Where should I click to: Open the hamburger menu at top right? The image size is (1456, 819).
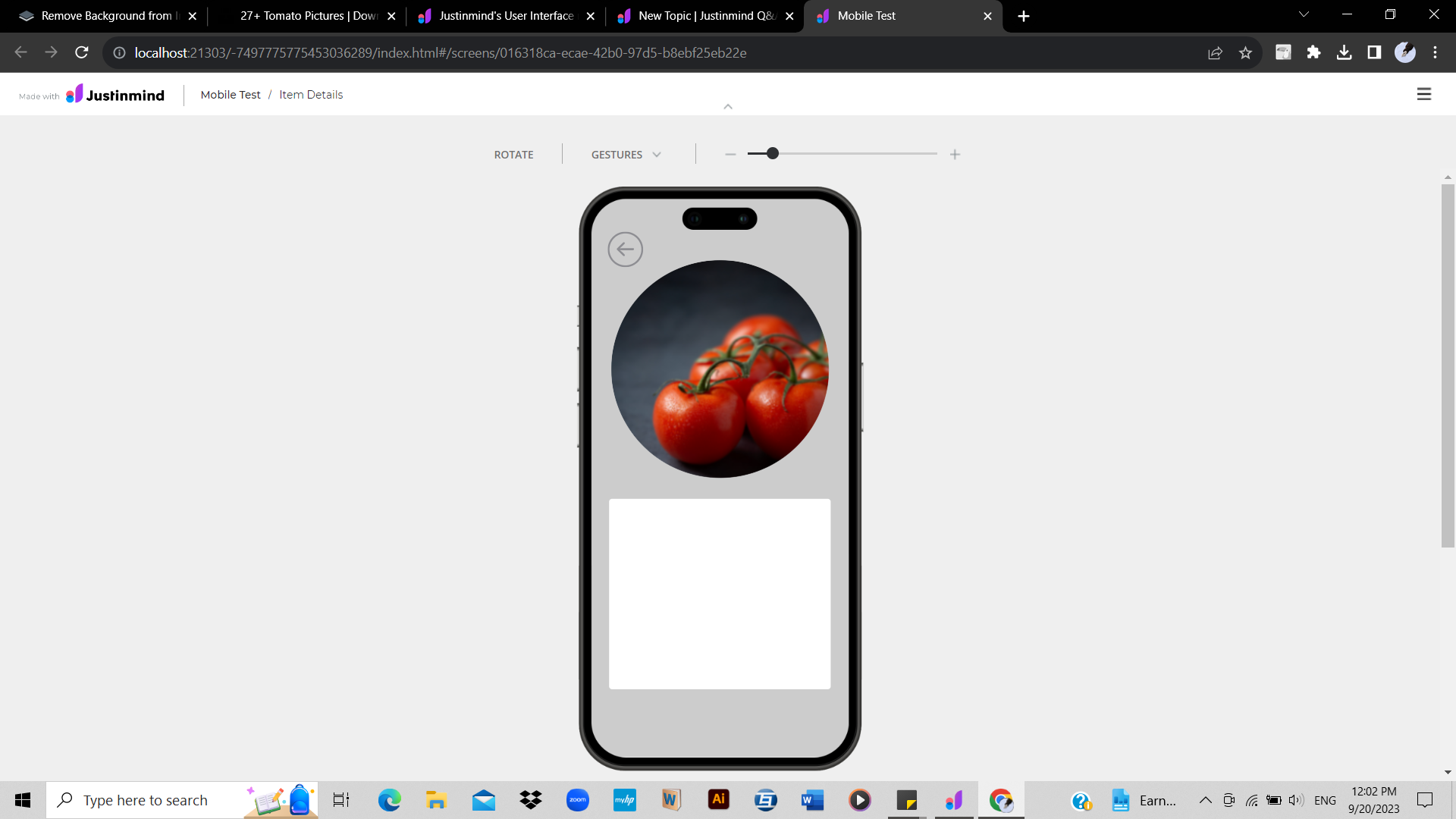tap(1423, 94)
